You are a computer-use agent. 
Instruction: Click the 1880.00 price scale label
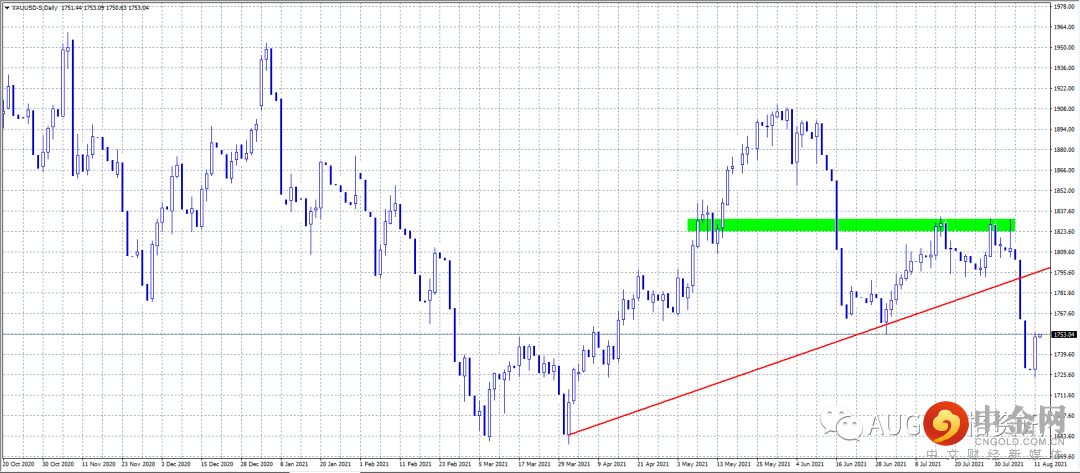[x=1065, y=150]
